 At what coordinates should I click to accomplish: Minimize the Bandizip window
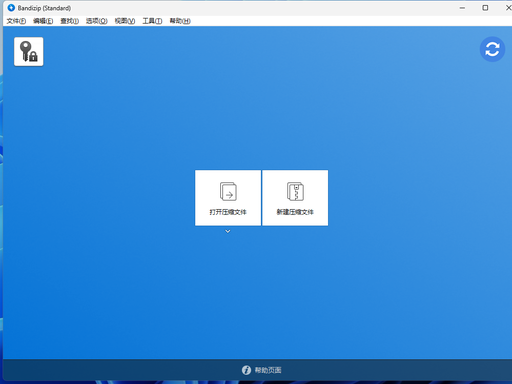(x=462, y=8)
